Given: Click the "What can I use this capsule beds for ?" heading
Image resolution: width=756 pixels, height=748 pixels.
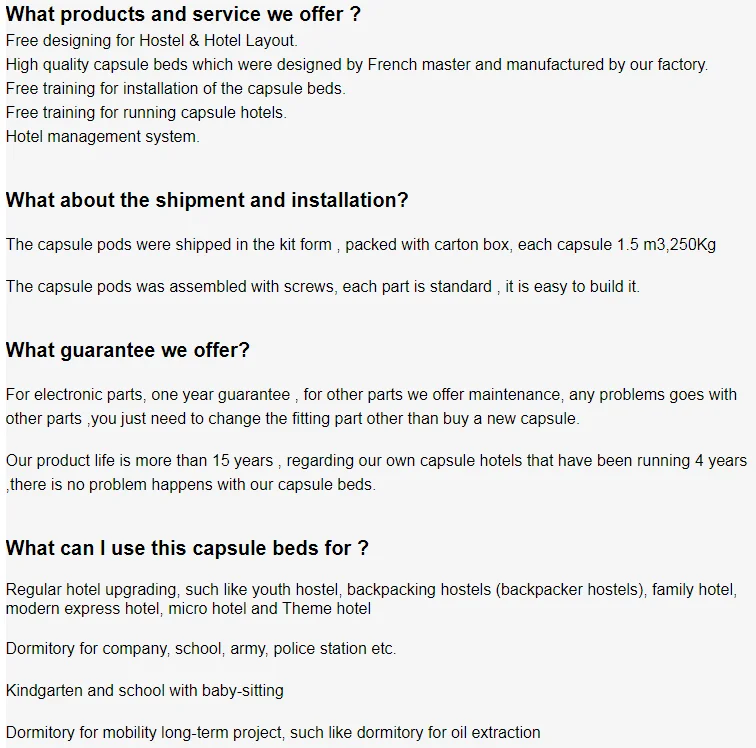Looking at the screenshot, I should [x=187, y=548].
